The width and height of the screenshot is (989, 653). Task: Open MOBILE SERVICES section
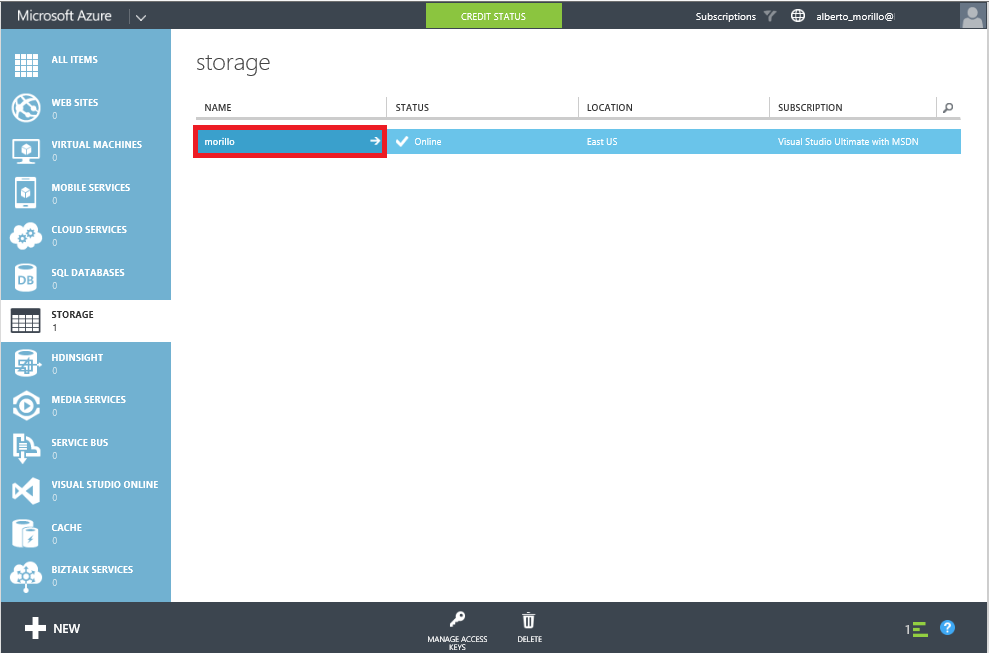pyautogui.click(x=91, y=187)
